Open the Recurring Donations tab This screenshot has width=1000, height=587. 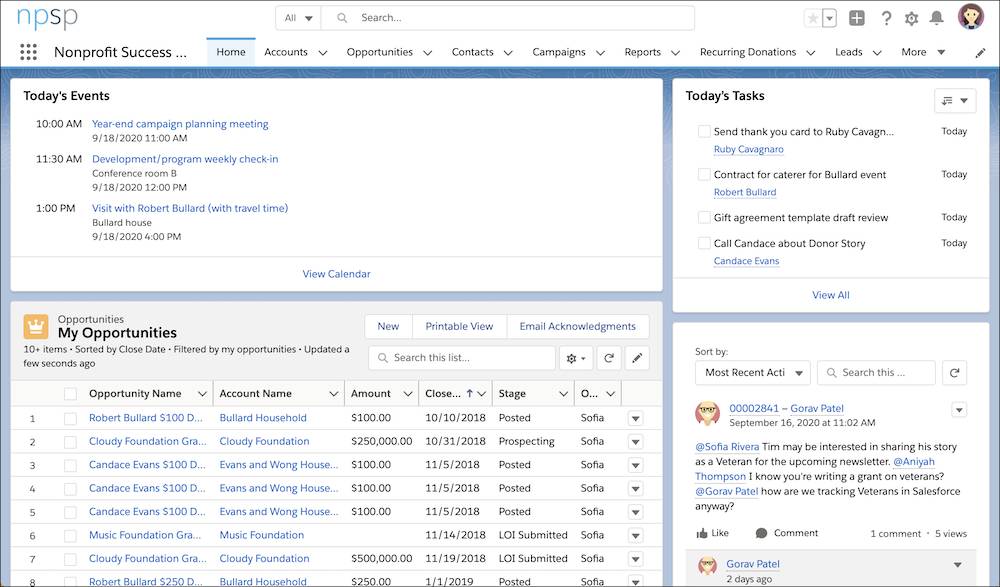tap(747, 52)
